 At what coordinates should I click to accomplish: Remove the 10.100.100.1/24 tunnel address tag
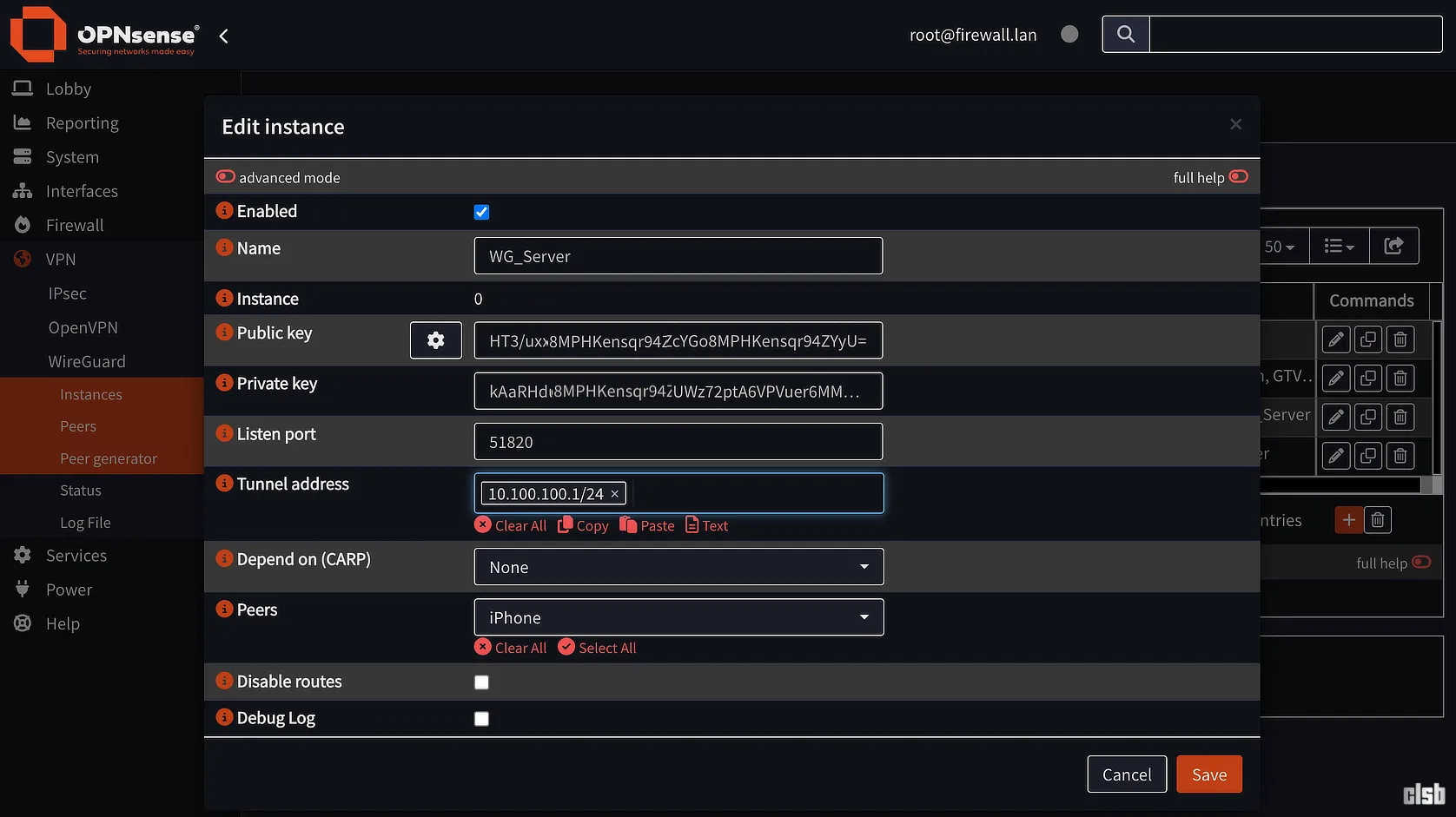(615, 494)
